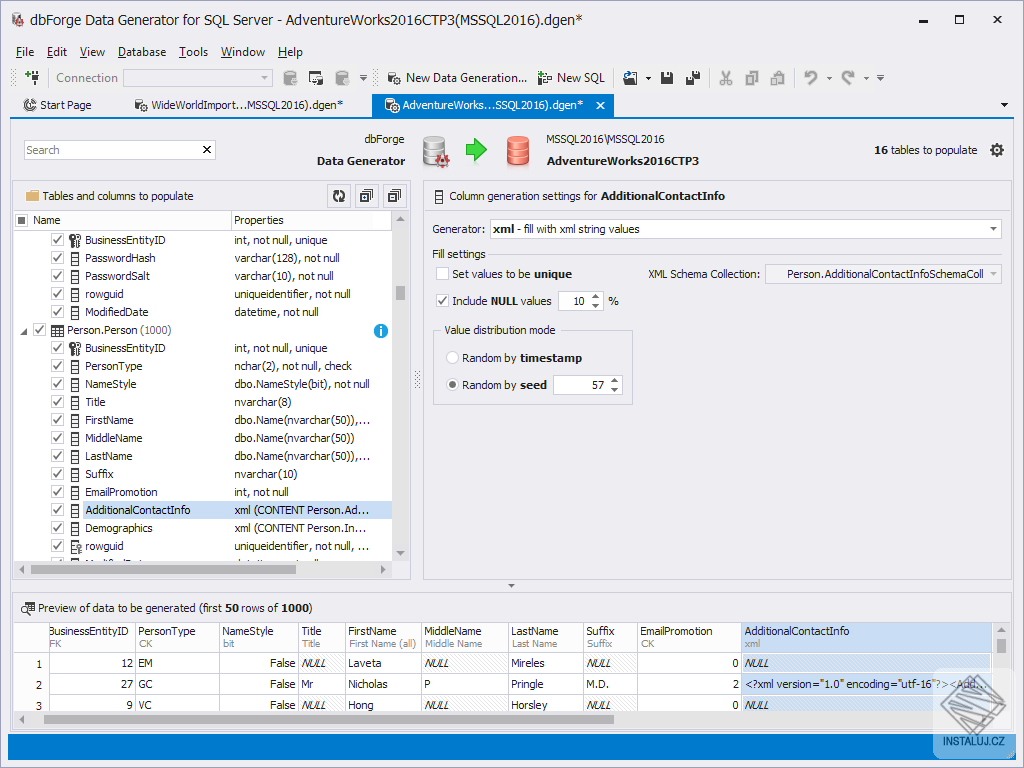Screen dimensions: 1024x768
Task: Click the Save floppy disk icon
Action: pyautogui.click(x=667, y=78)
